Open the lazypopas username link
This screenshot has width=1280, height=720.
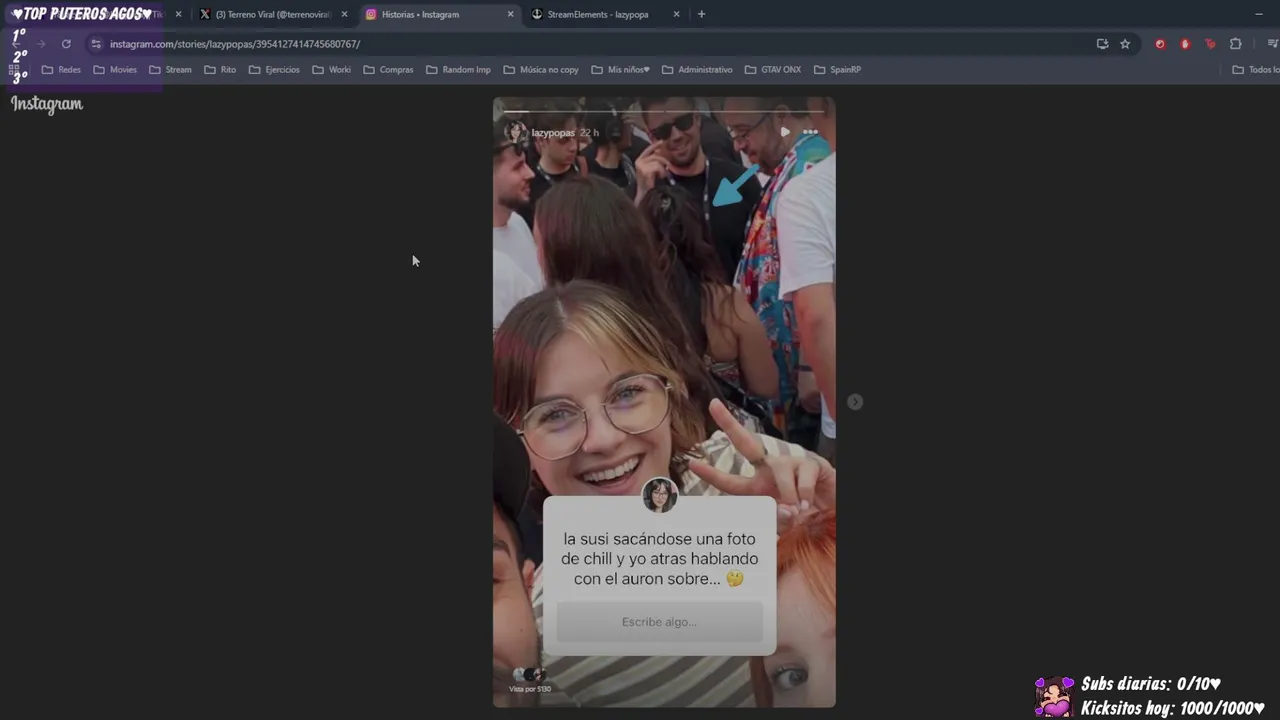553,133
